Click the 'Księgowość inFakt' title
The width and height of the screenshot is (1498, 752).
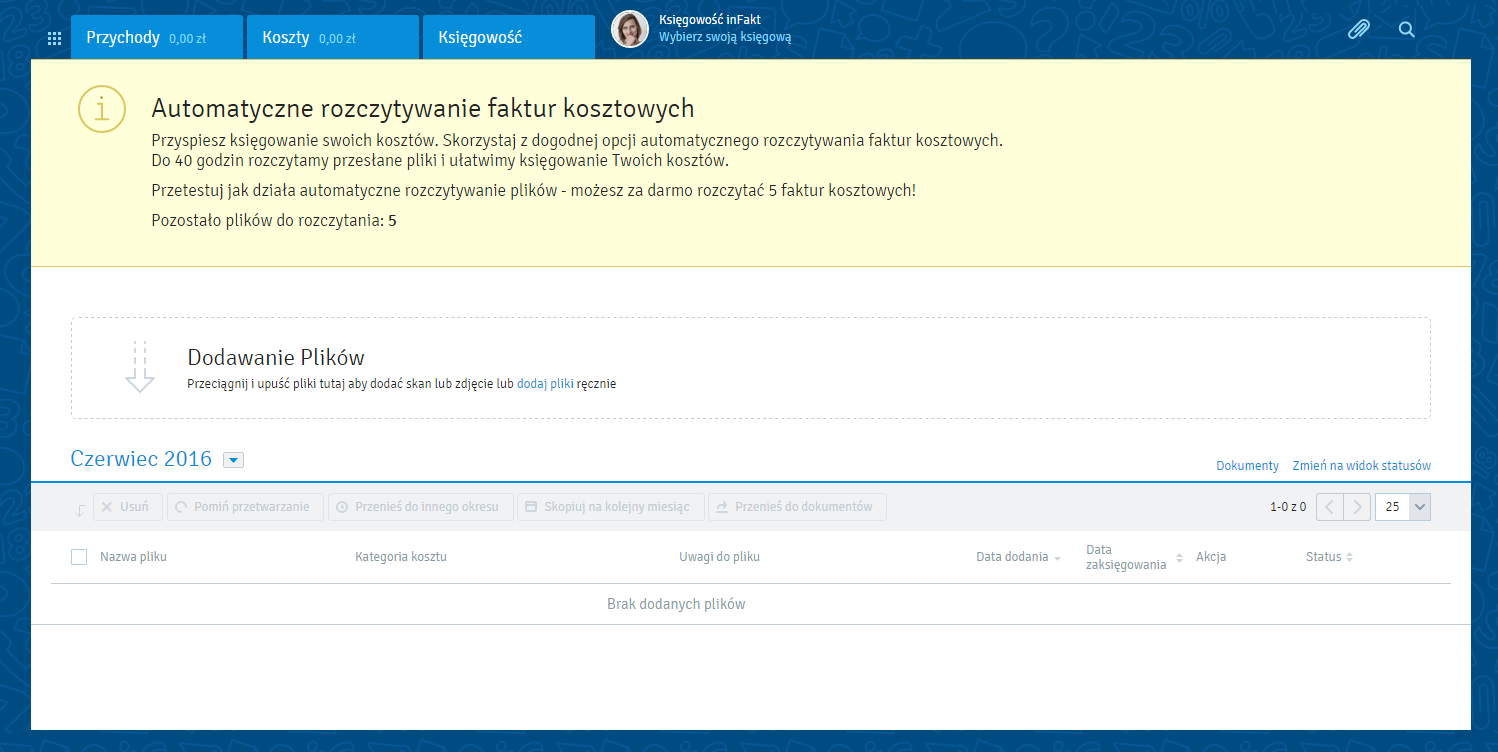tap(710, 20)
